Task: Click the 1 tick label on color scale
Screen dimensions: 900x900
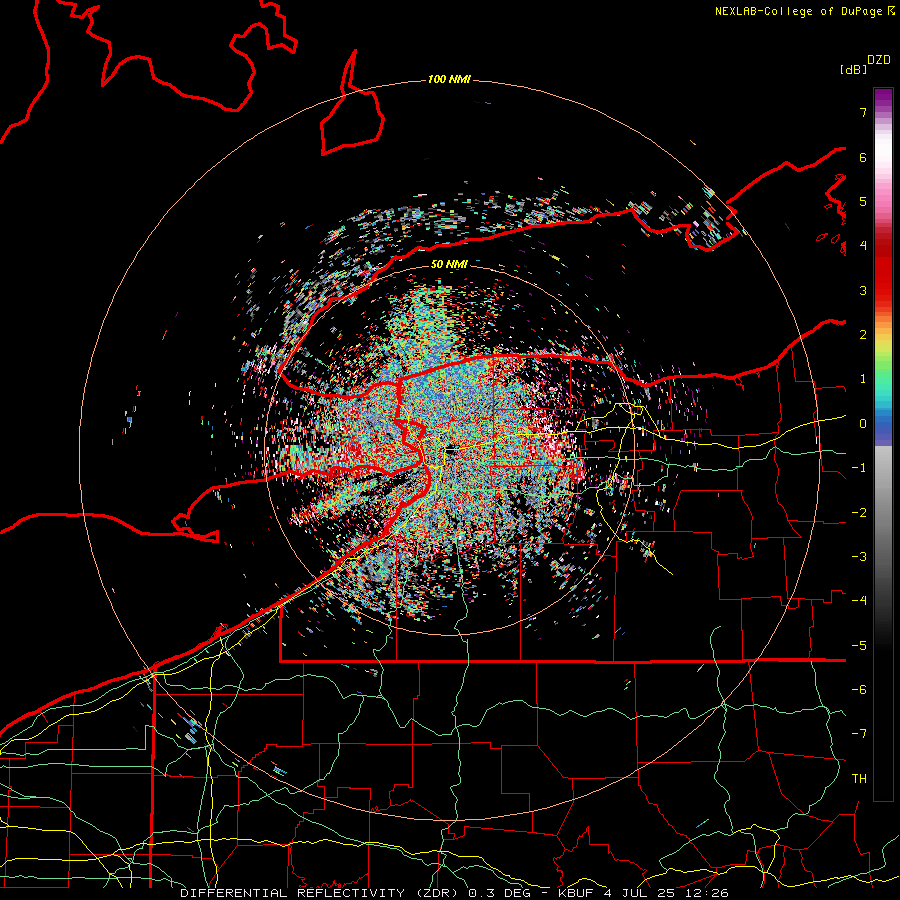Action: [x=863, y=379]
